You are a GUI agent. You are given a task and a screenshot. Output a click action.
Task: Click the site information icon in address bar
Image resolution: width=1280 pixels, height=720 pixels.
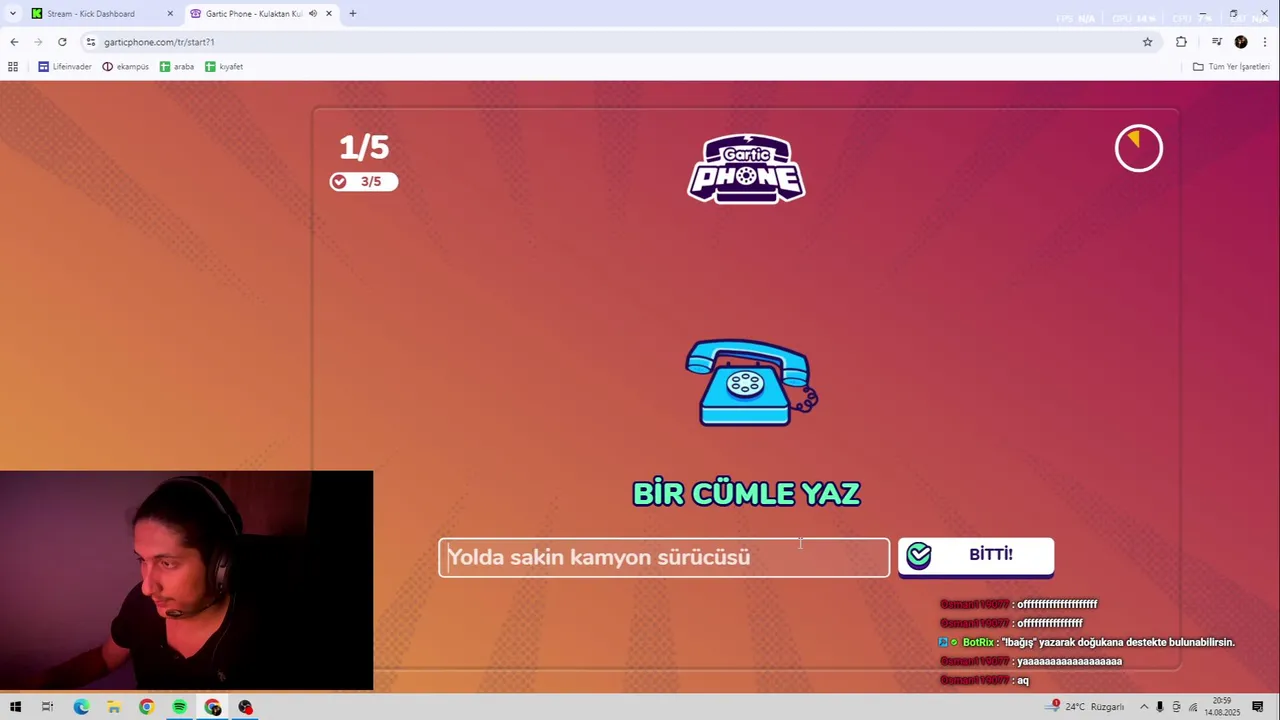91,42
